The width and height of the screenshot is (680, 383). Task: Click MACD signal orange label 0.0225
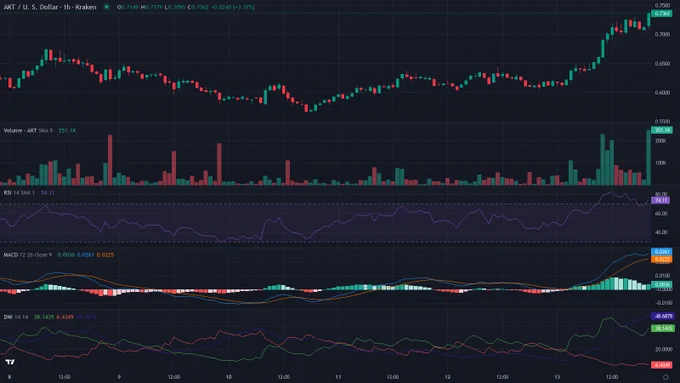662,259
